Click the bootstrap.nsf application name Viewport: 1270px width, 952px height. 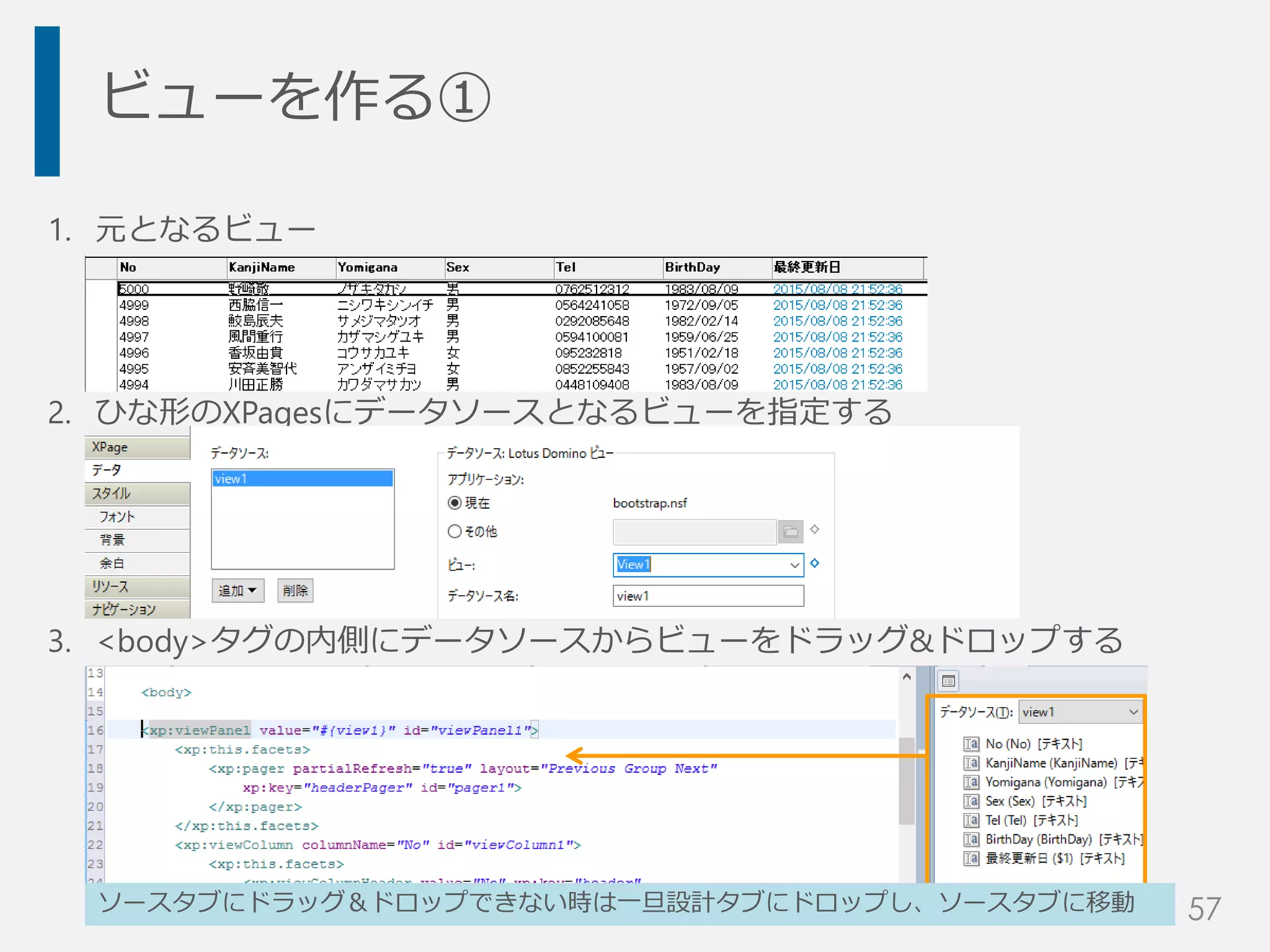pyautogui.click(x=650, y=503)
